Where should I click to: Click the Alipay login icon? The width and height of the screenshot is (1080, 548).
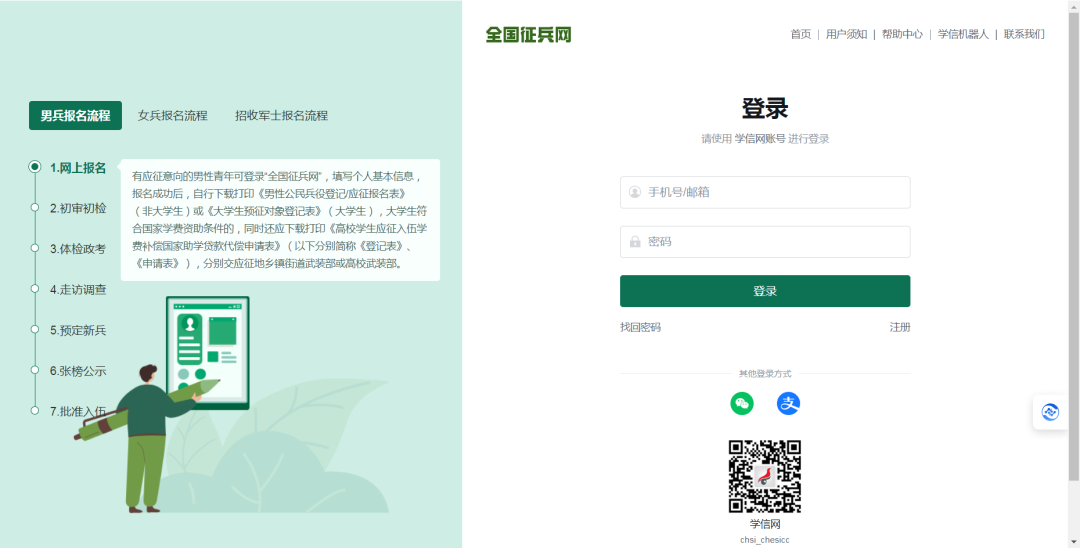click(x=788, y=403)
